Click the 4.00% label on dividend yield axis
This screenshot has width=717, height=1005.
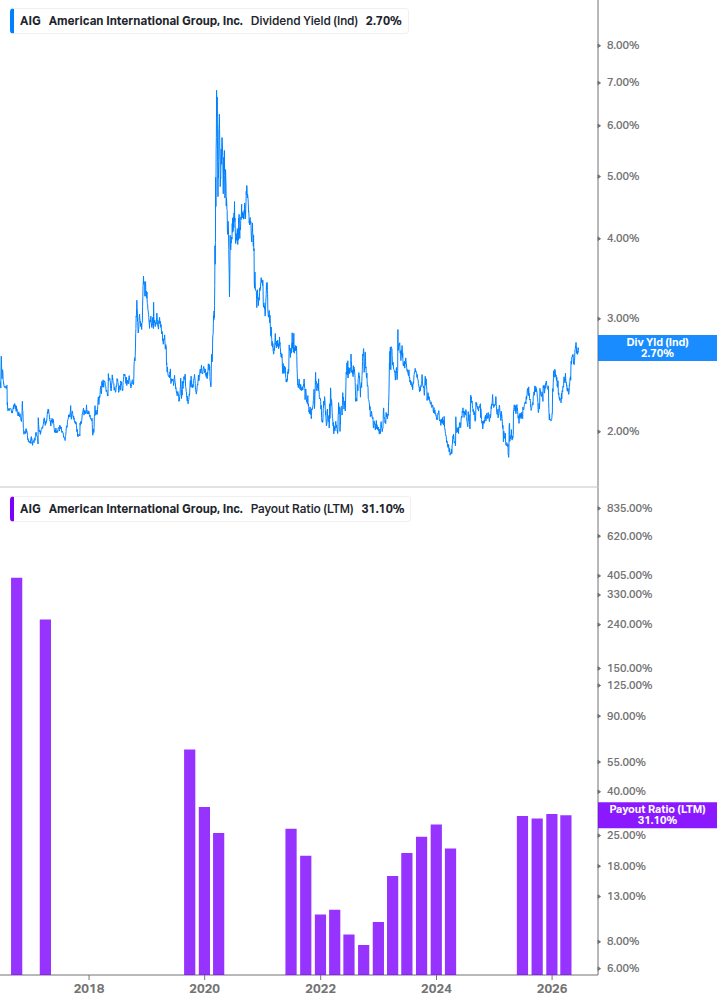[623, 238]
